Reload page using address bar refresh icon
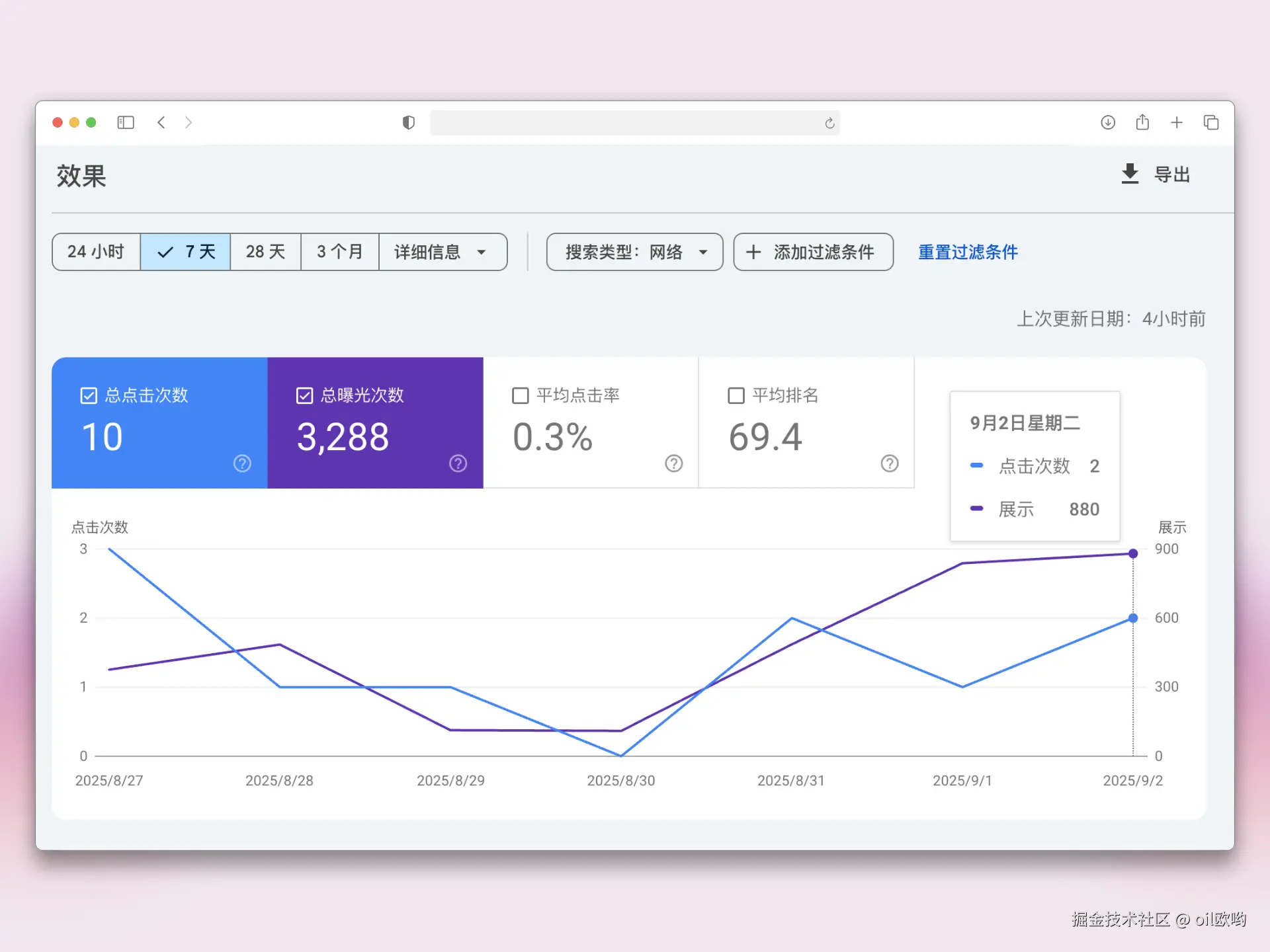1270x952 pixels. click(x=829, y=123)
